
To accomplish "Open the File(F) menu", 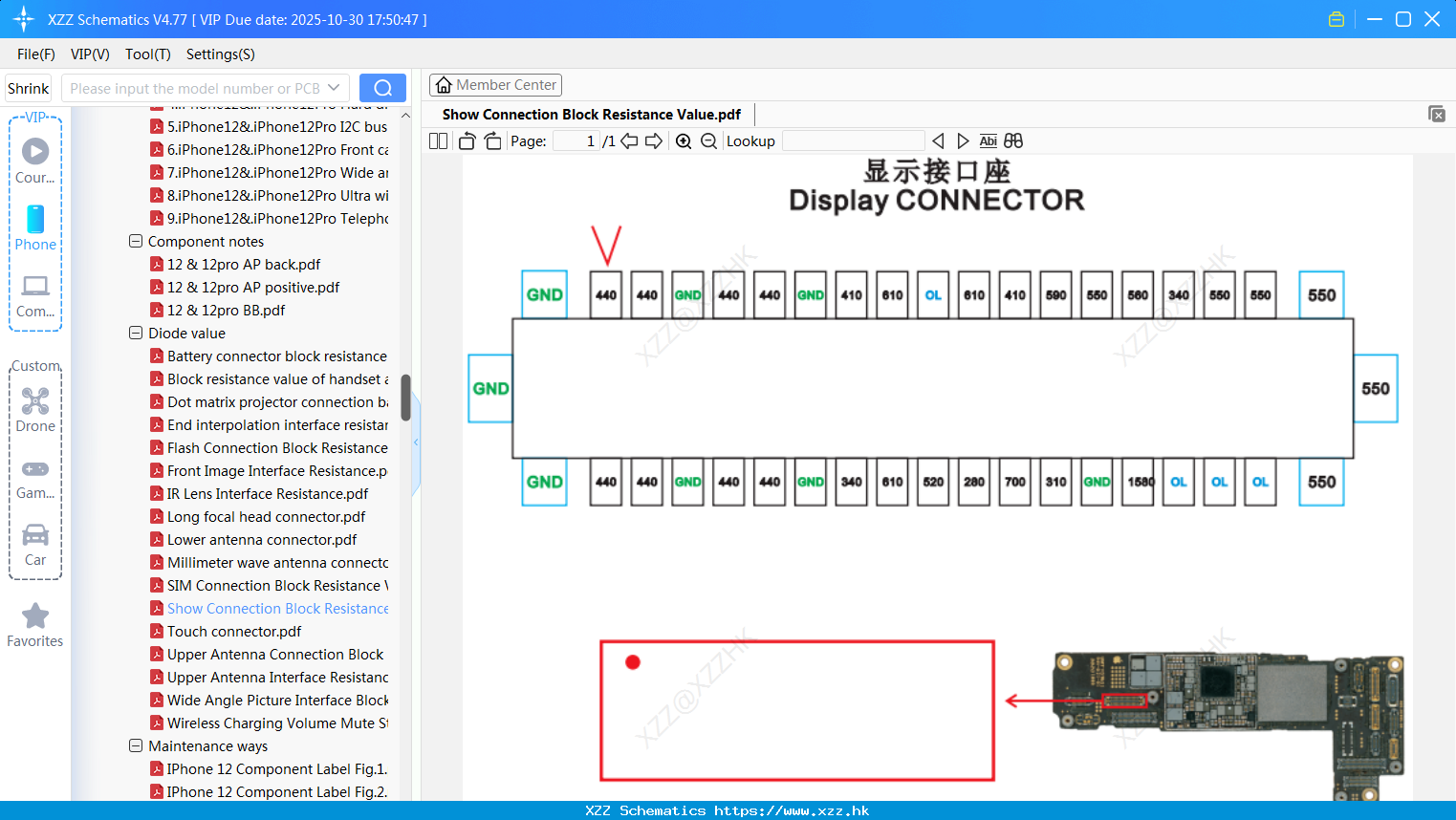I will click(36, 54).
